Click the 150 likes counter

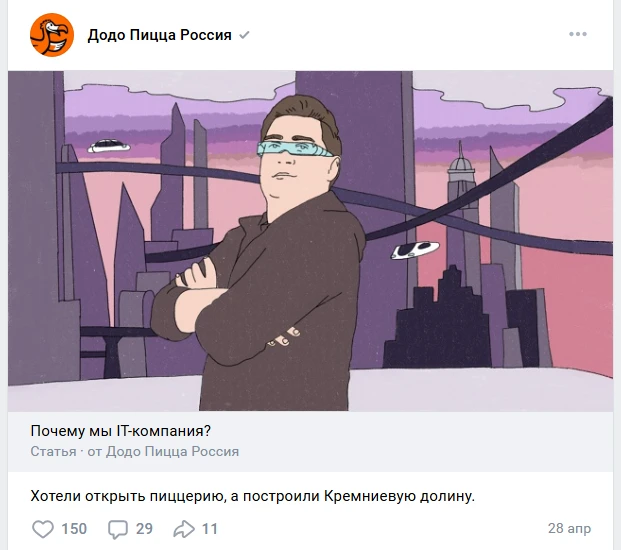tap(74, 529)
